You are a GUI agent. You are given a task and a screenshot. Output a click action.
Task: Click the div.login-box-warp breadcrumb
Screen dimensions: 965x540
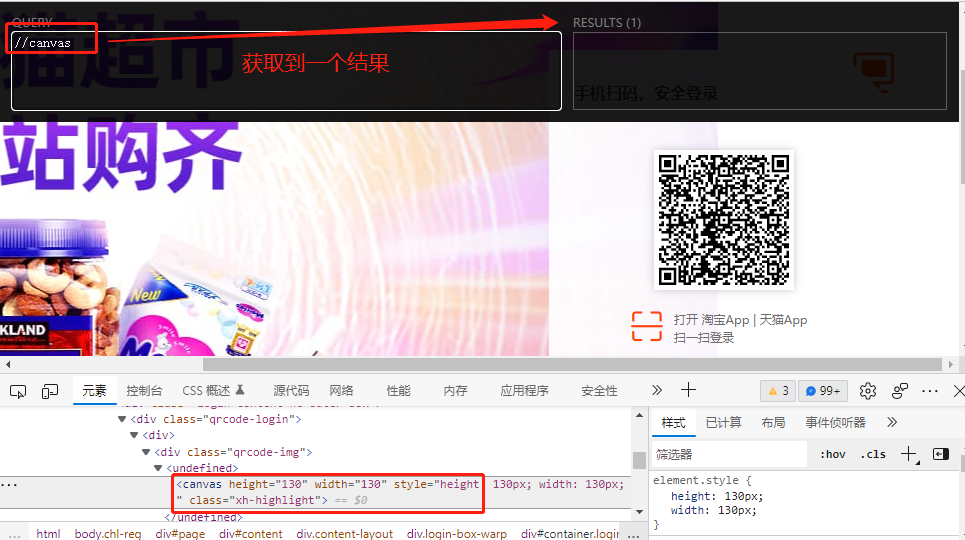point(457,533)
